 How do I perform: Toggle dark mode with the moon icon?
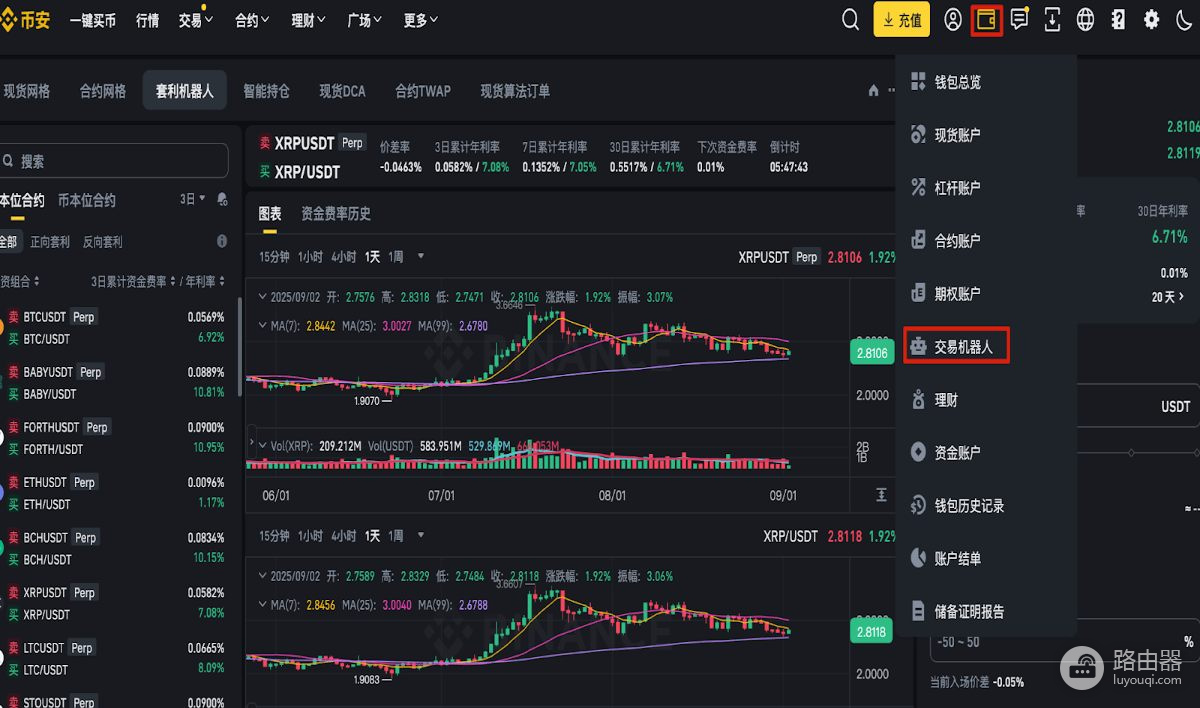[x=1183, y=20]
